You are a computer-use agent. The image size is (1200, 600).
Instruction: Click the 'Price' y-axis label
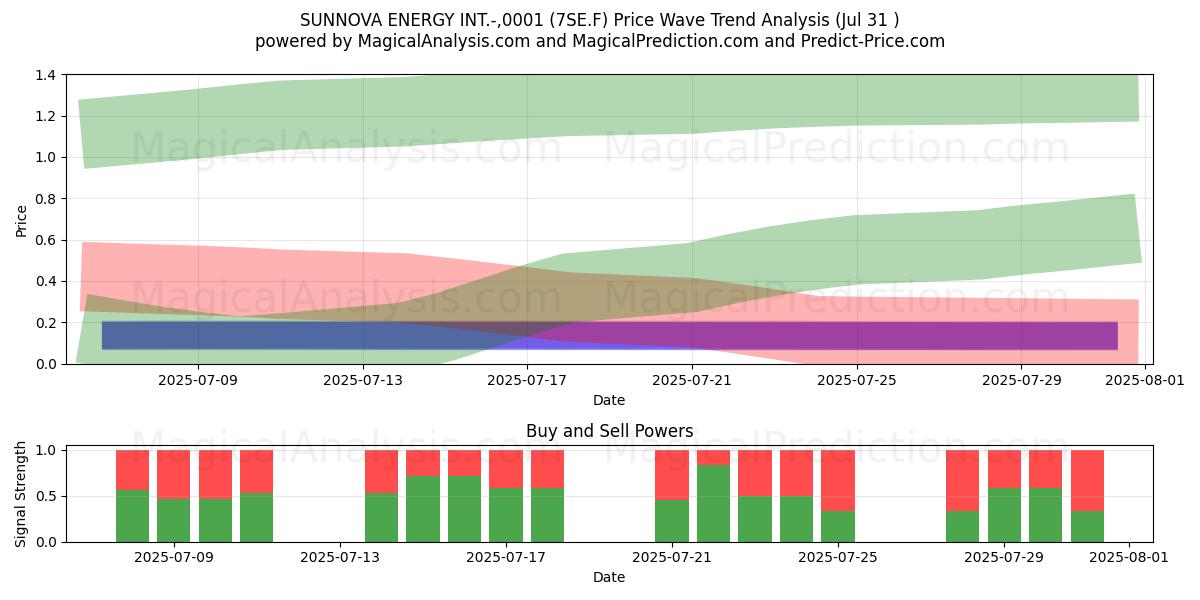click(x=22, y=219)
